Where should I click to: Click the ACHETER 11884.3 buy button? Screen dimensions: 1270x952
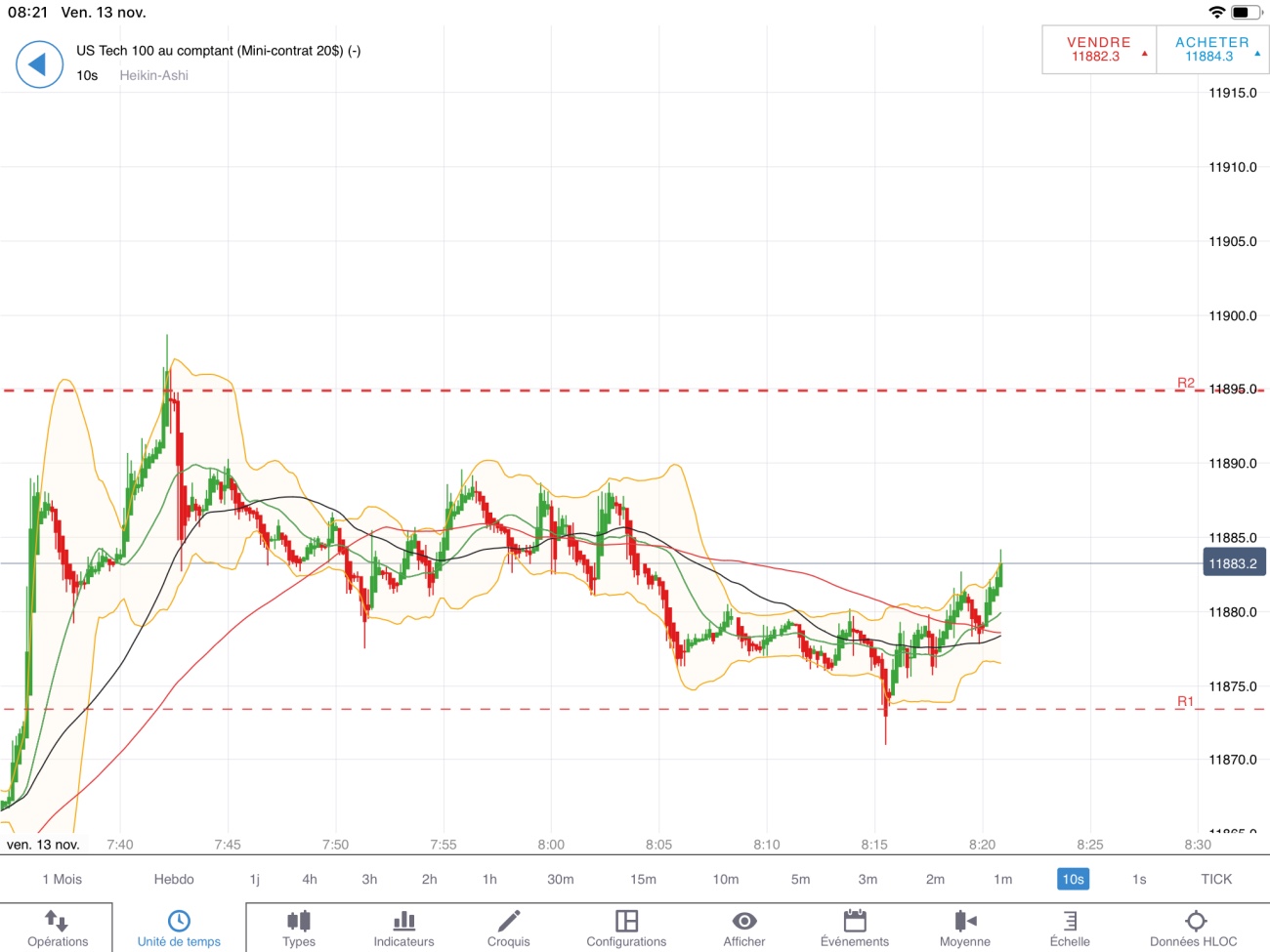(1212, 49)
